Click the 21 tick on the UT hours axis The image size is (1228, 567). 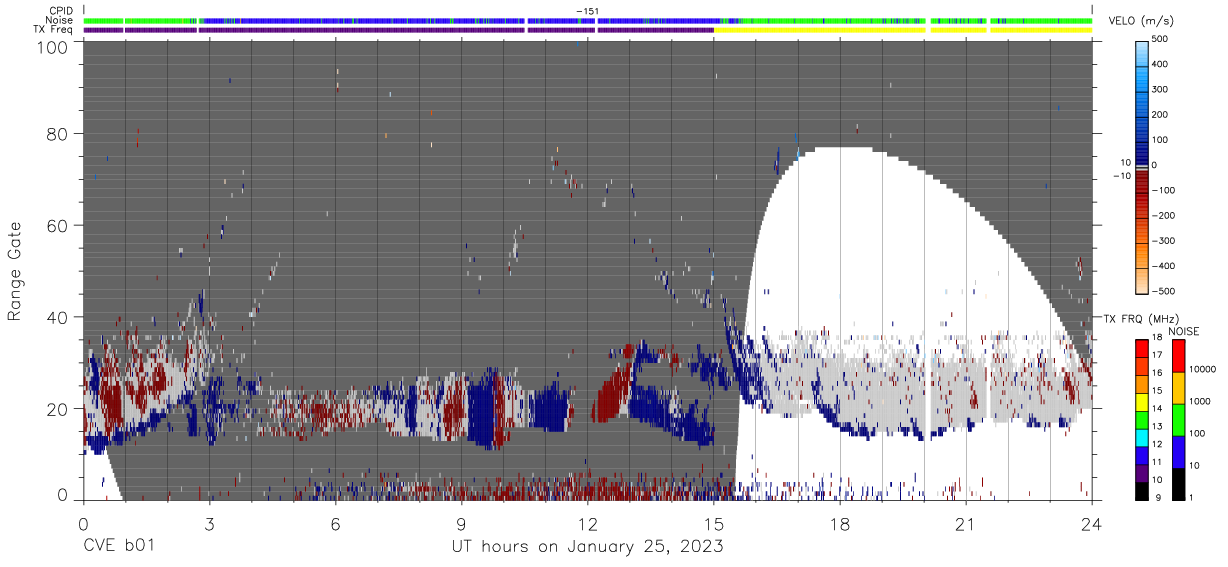pos(966,524)
